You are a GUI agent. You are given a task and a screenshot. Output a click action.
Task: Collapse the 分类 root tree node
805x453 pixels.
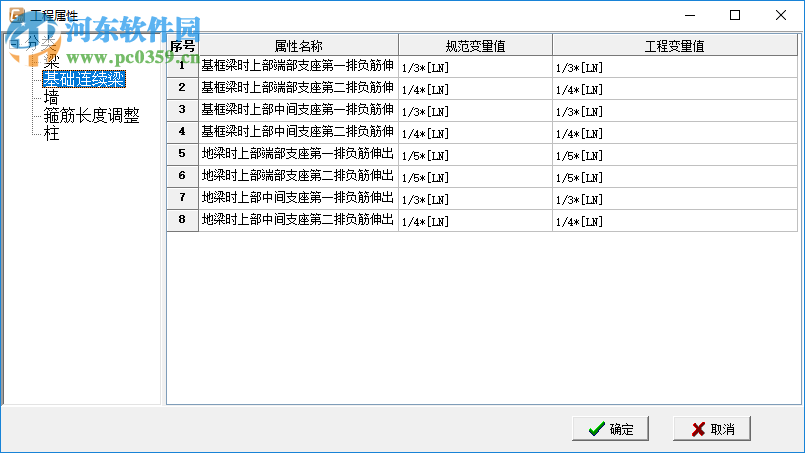pos(14,43)
